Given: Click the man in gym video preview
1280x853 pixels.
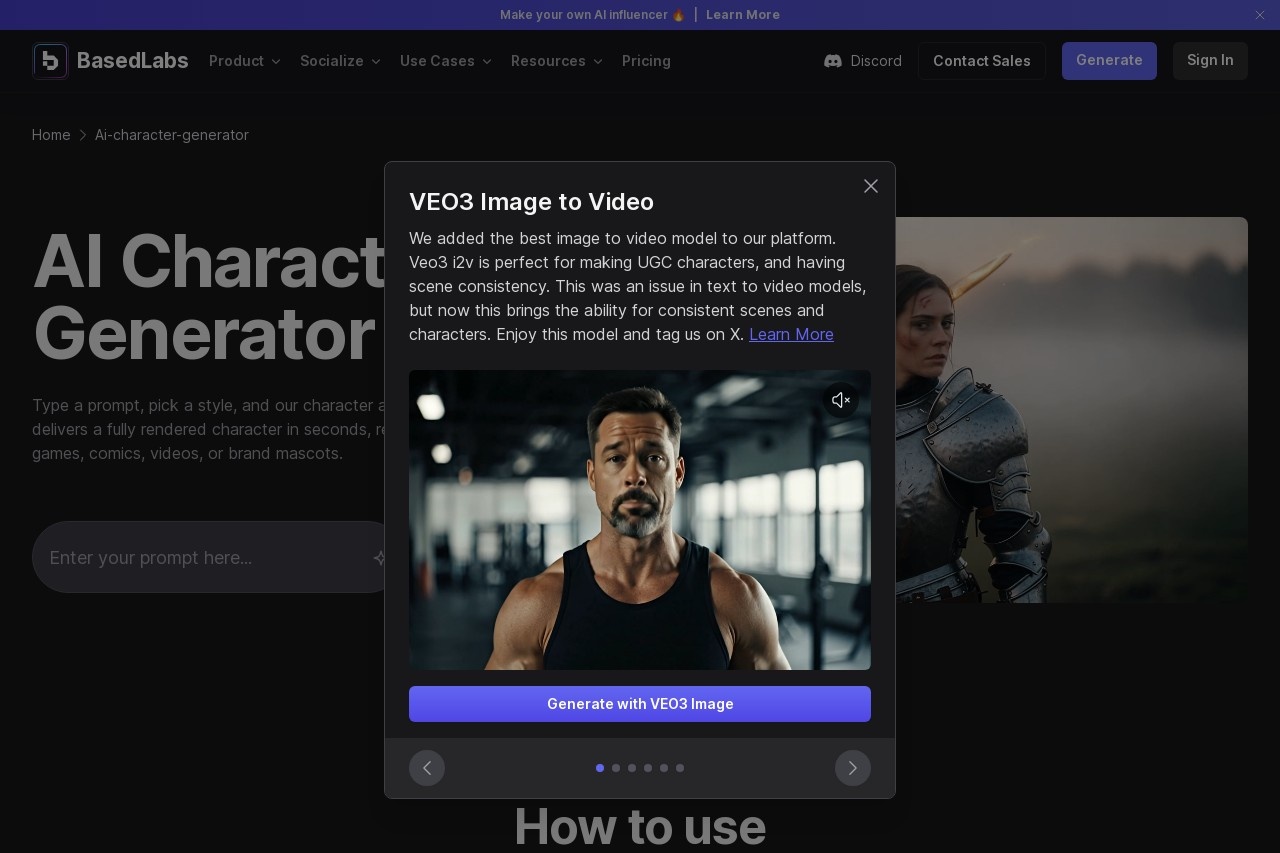Looking at the screenshot, I should coord(640,520).
